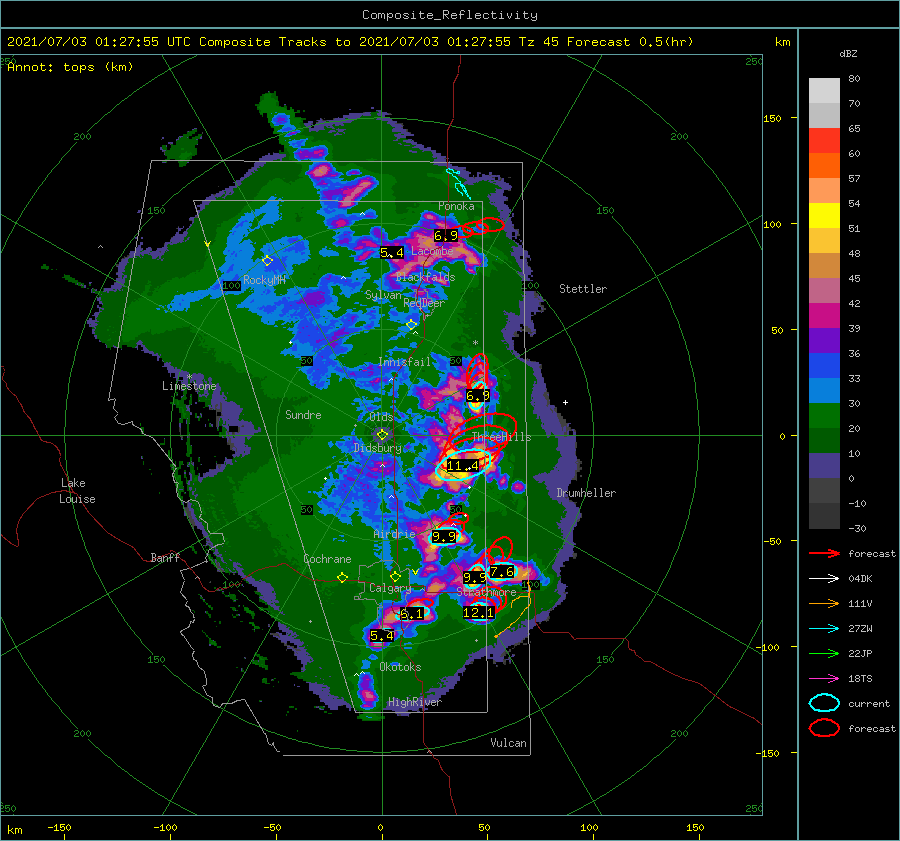Viewport: 900px width, 841px height.
Task: Click the Innisfail town label
Action: click(x=404, y=362)
